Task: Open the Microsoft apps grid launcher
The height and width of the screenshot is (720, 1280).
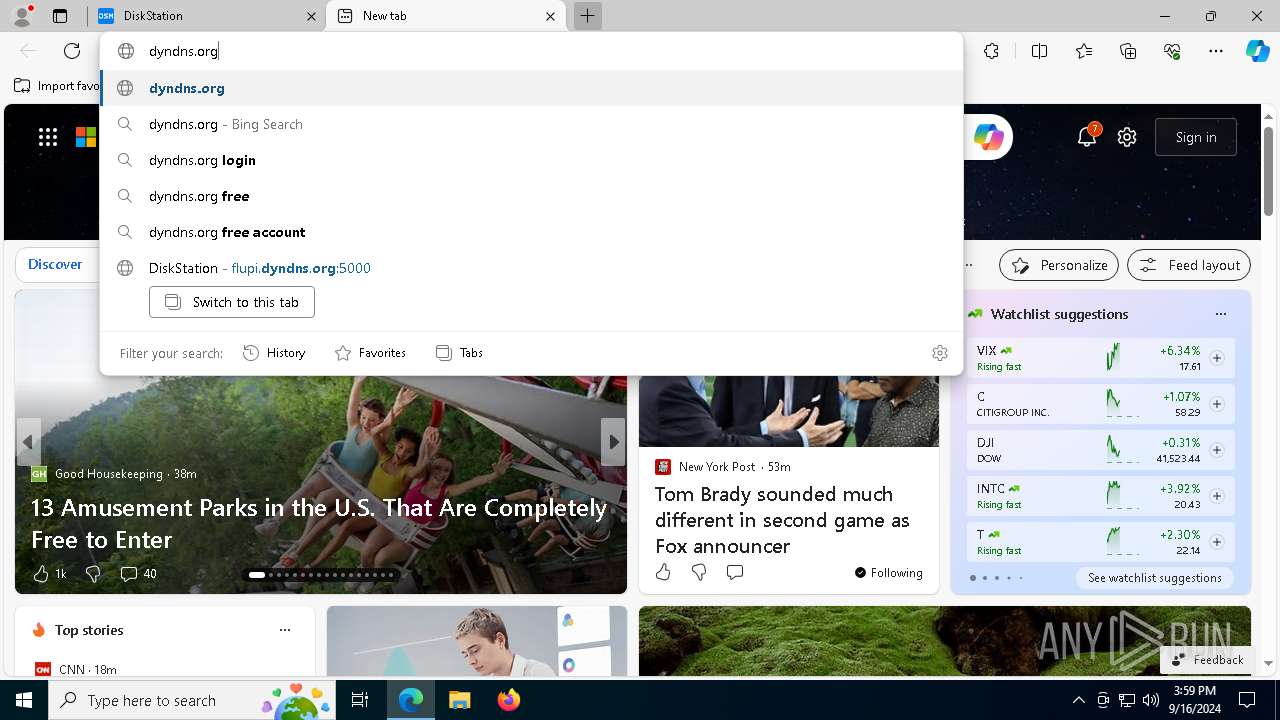Action: tap(48, 137)
